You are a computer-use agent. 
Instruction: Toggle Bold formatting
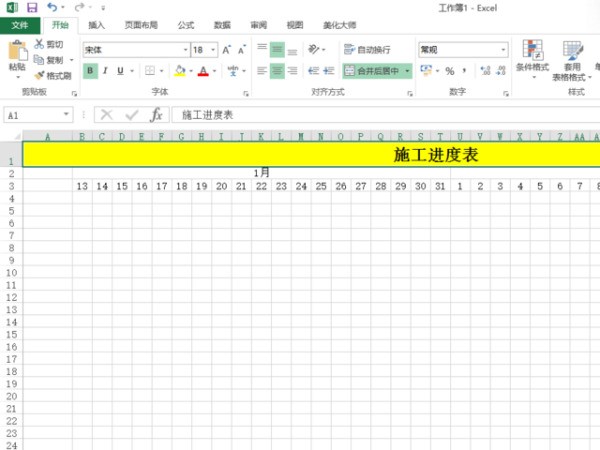90,71
